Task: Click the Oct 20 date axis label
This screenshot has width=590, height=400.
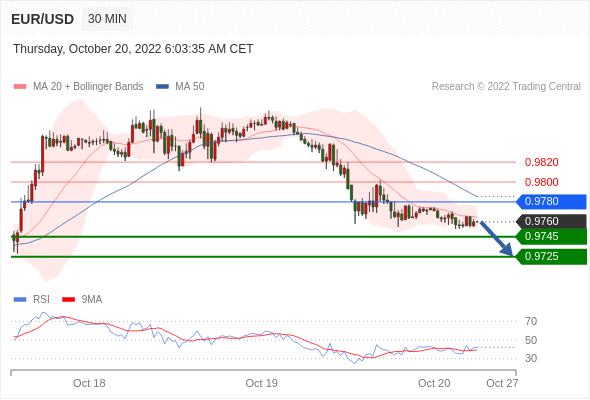Action: click(434, 383)
